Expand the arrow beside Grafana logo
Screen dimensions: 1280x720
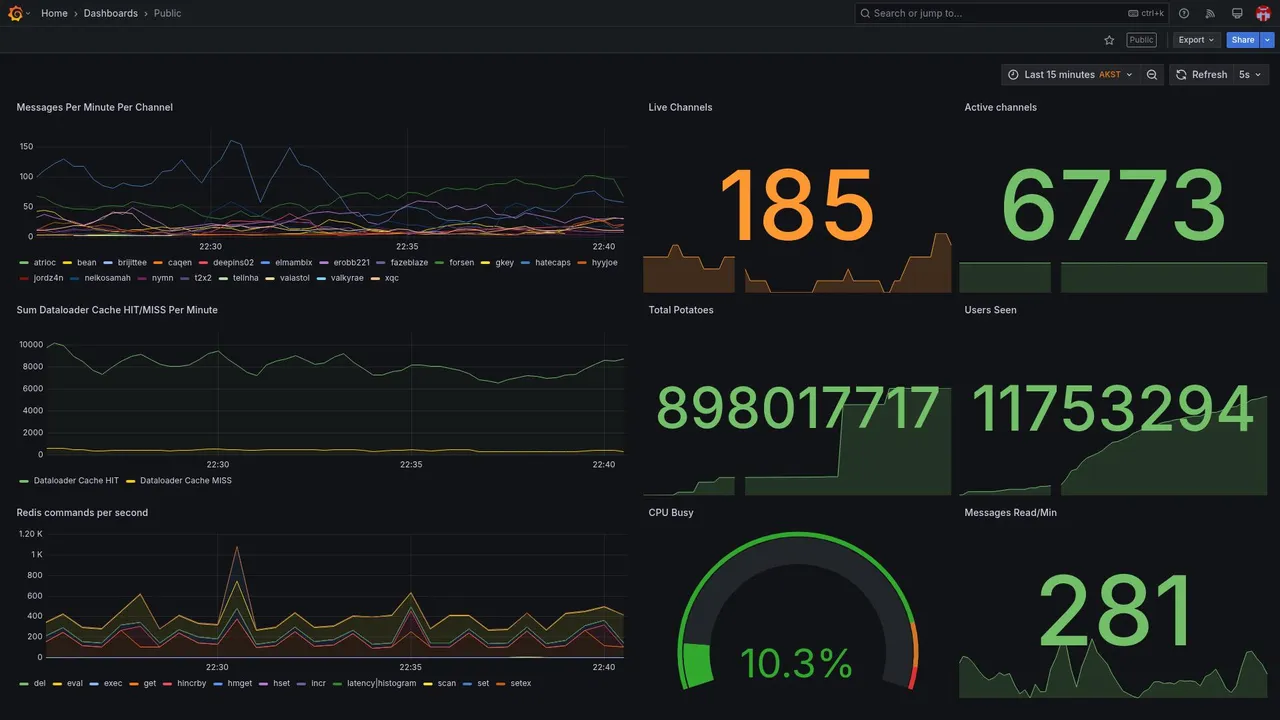coord(28,13)
